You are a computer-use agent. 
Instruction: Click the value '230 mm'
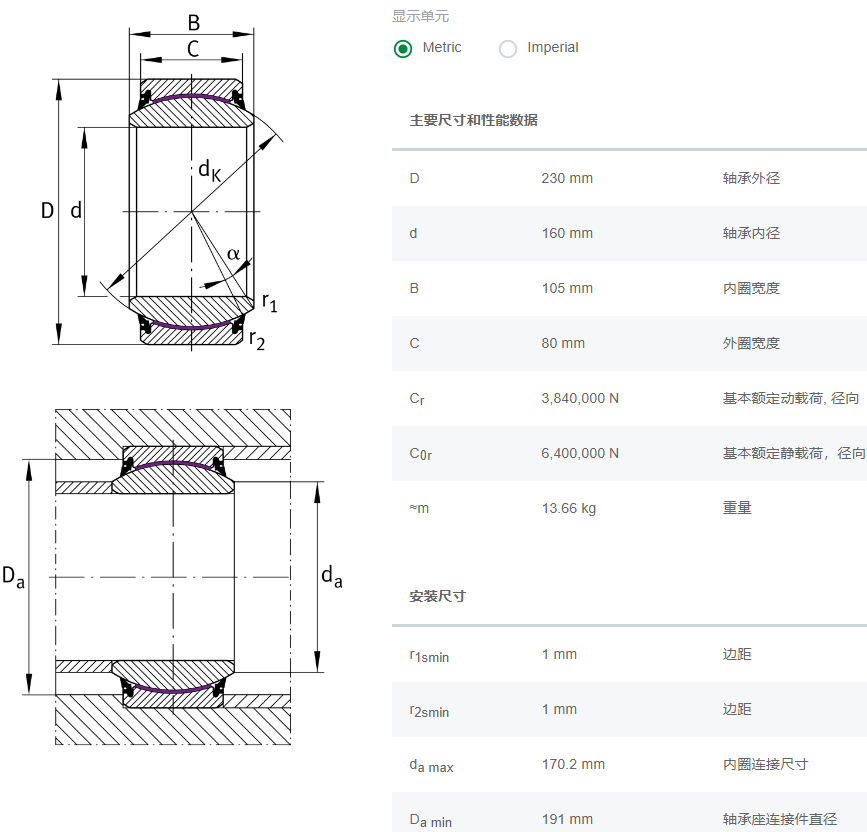tap(567, 178)
